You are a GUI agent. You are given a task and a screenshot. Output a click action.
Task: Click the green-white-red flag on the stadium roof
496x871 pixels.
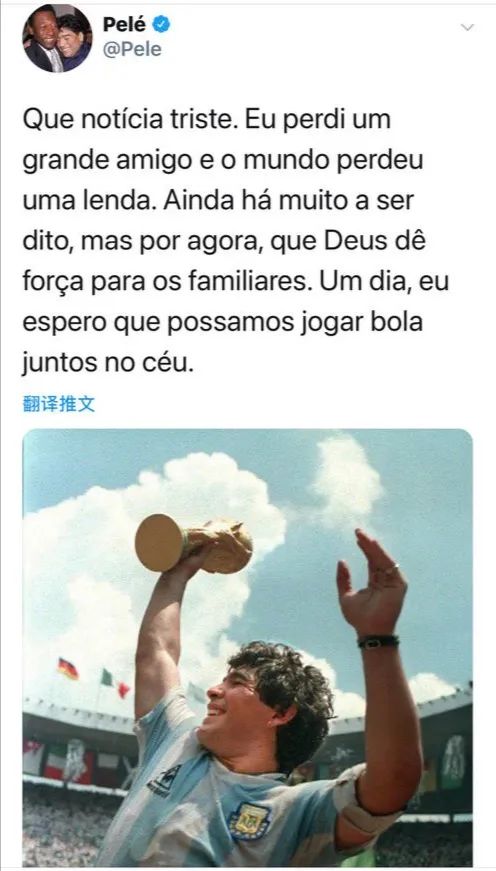(x=115, y=683)
